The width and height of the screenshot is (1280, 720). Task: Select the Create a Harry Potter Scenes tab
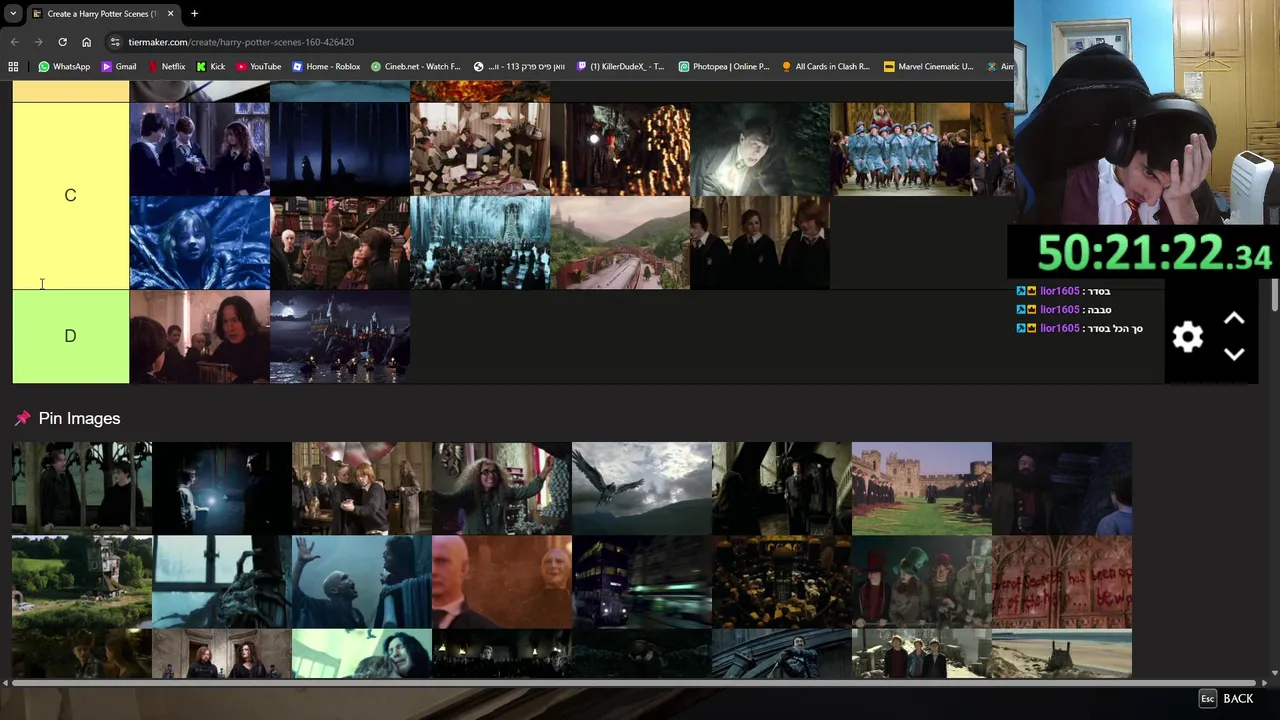[102, 13]
